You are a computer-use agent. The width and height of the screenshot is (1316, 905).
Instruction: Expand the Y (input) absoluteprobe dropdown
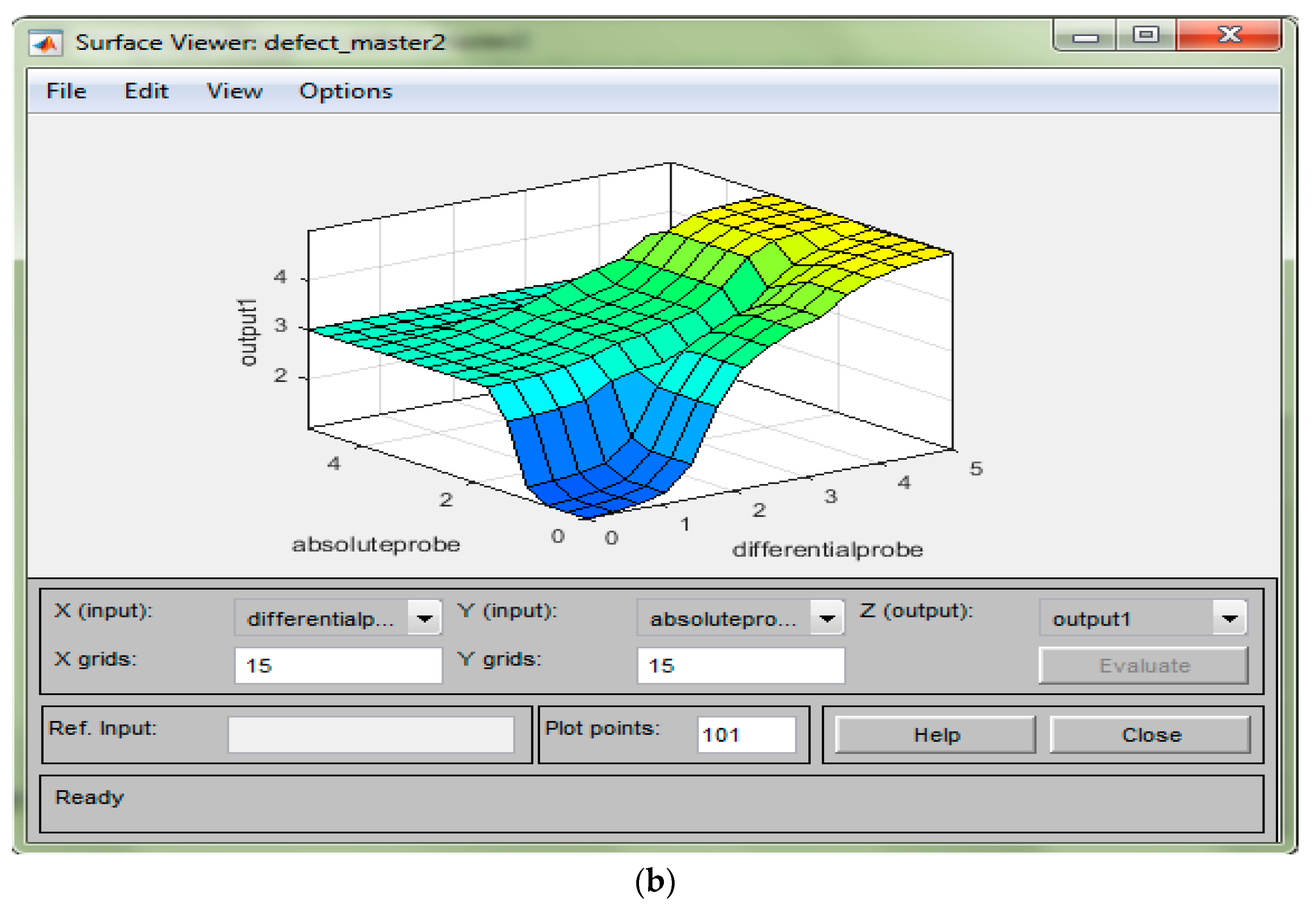(827, 619)
